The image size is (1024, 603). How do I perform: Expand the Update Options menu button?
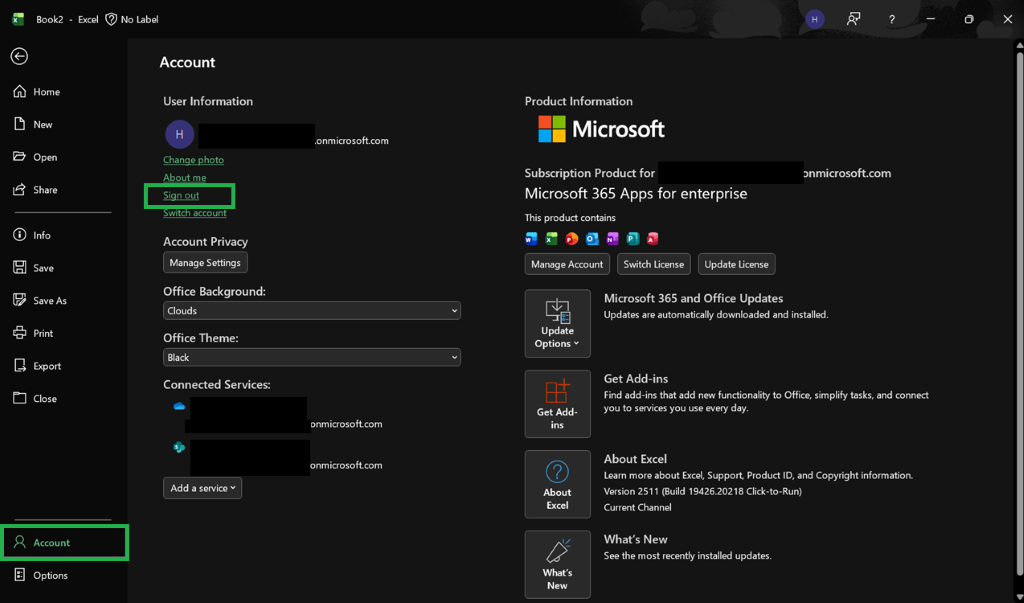click(558, 324)
